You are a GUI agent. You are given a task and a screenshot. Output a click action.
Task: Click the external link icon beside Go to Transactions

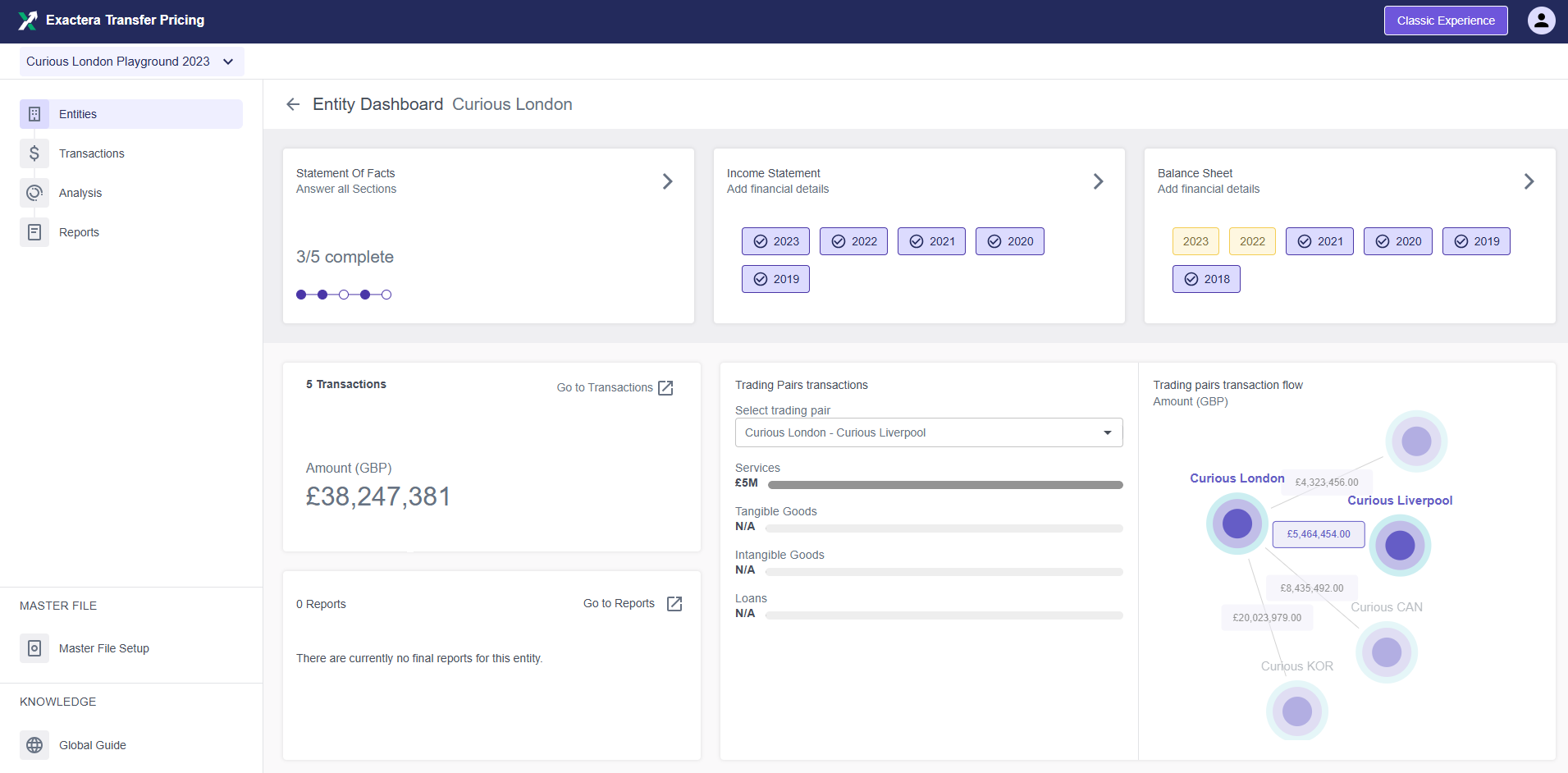click(x=665, y=387)
